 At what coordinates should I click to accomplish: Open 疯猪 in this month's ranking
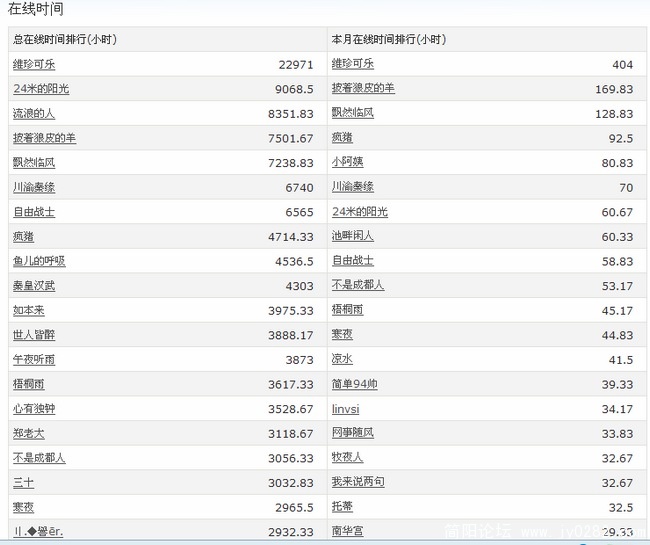click(x=342, y=138)
